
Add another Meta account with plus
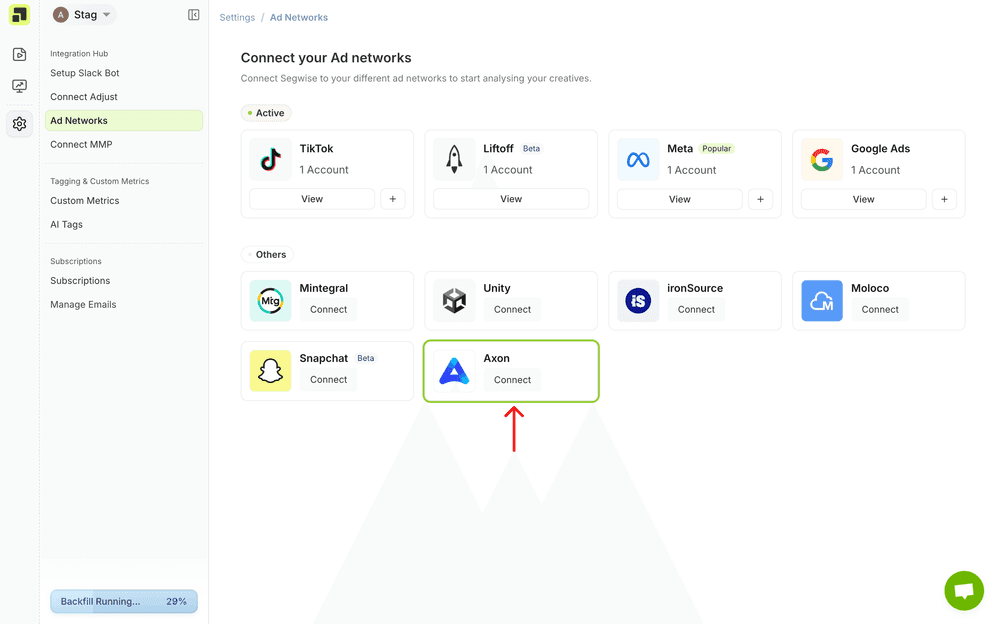(760, 199)
